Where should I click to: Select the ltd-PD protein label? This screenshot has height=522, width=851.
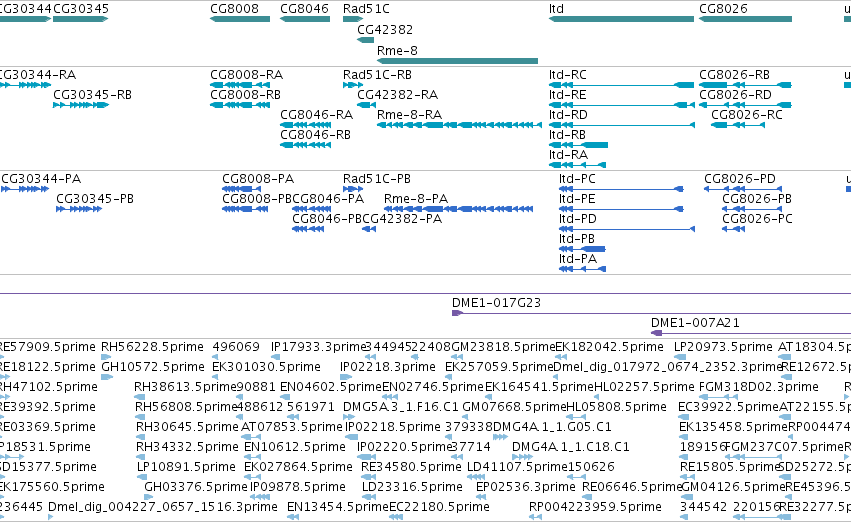[x=578, y=219]
